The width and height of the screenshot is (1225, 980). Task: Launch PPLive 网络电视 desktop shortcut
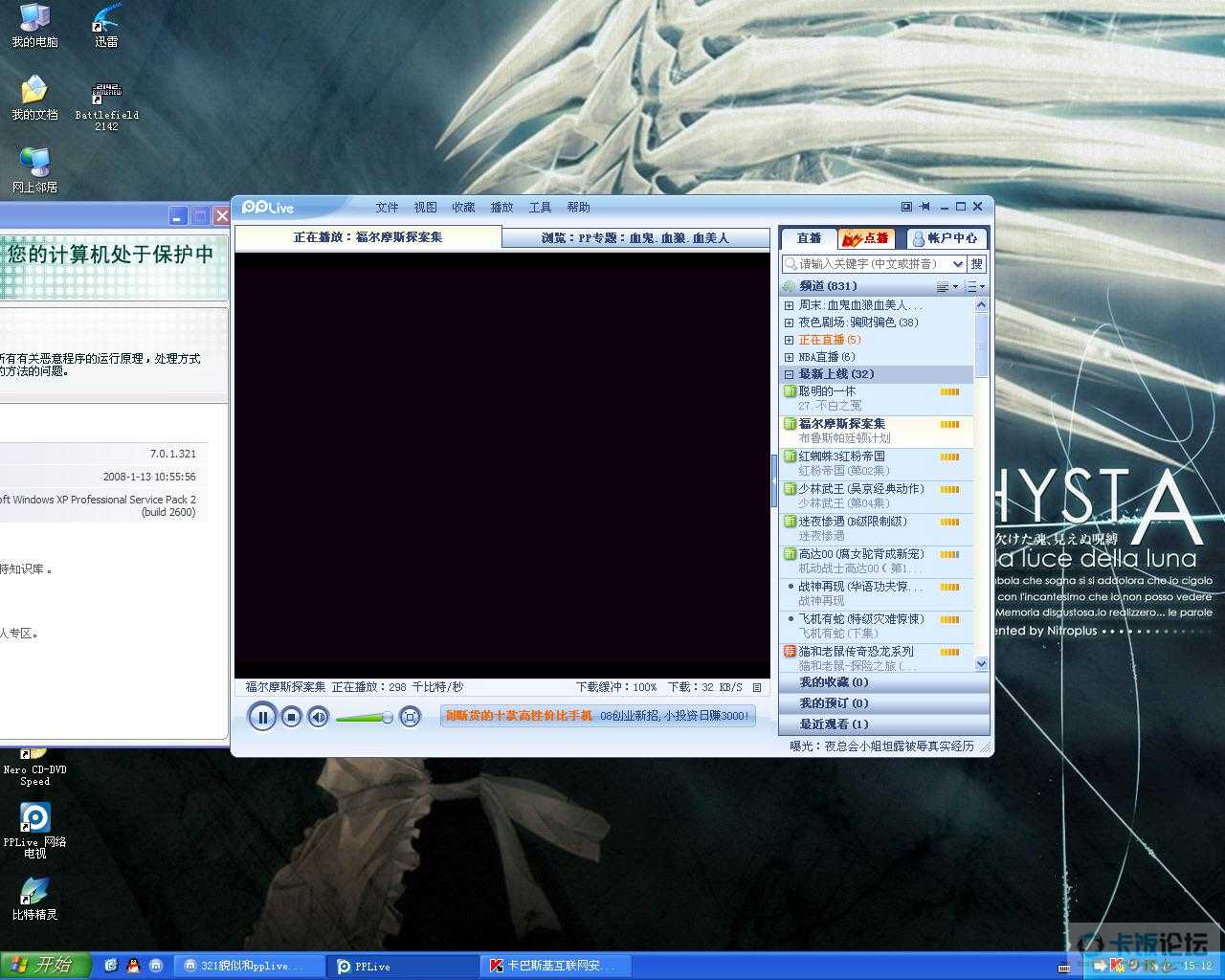[x=34, y=830]
